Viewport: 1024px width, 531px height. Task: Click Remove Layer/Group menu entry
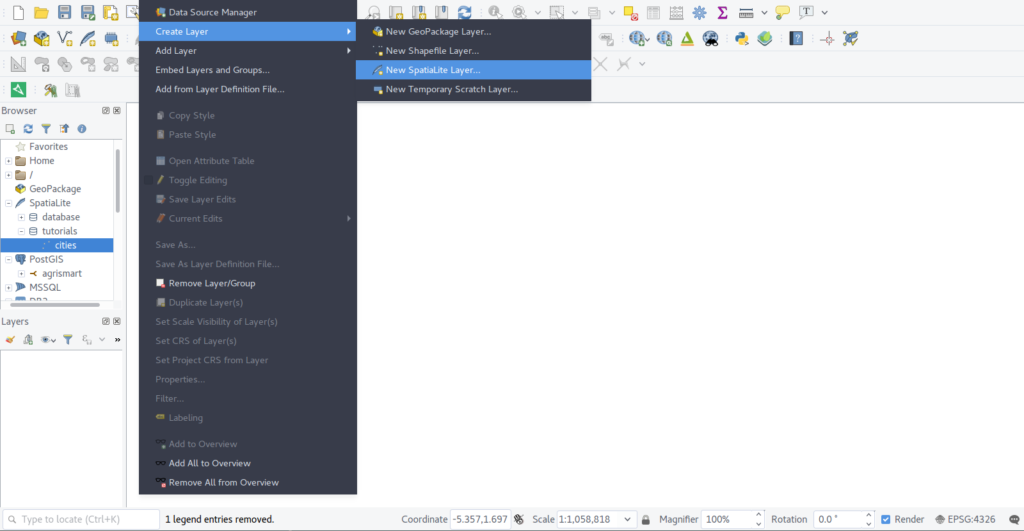pyautogui.click(x=248, y=283)
